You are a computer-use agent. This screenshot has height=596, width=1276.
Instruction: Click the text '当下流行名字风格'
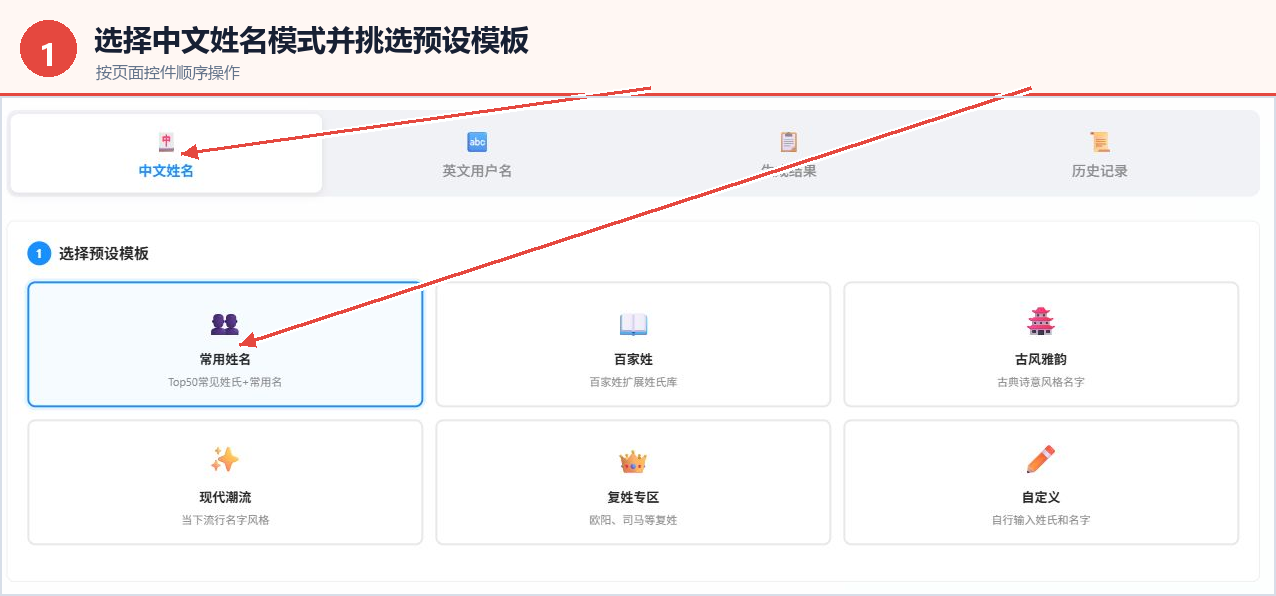coord(225,520)
